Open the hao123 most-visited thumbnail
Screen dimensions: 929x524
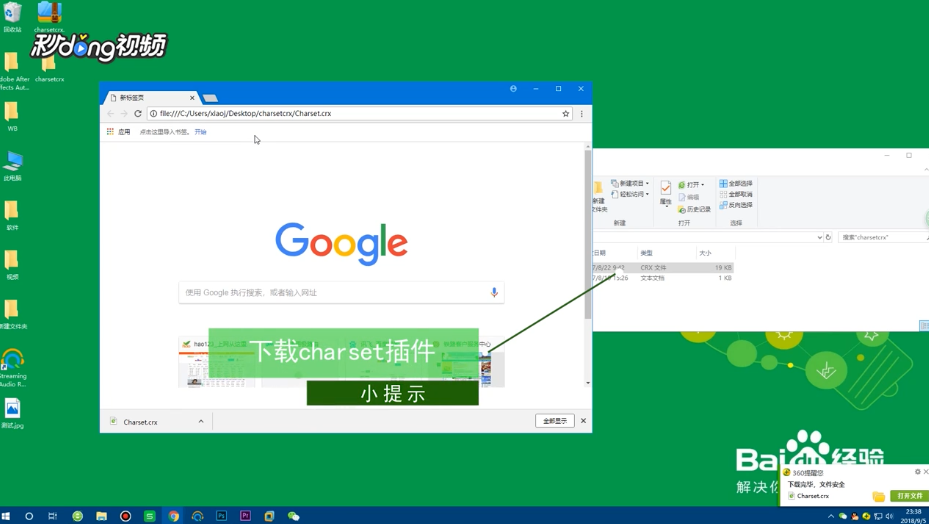pos(217,362)
